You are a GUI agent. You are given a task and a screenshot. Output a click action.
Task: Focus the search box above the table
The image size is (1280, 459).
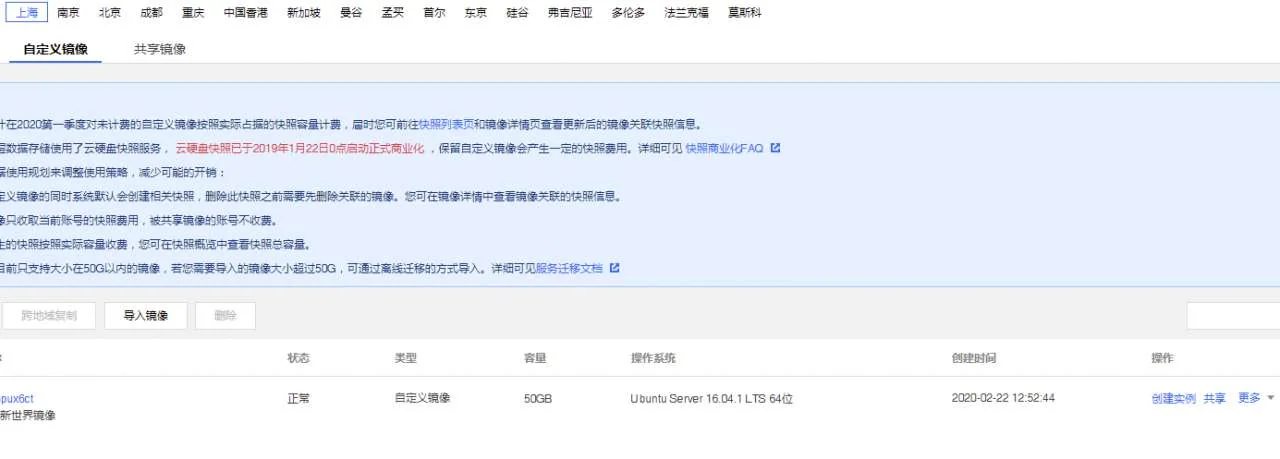tap(1233, 316)
